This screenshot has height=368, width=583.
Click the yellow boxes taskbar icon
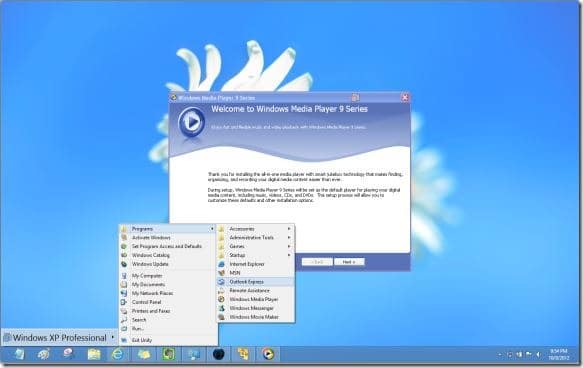tap(243, 354)
